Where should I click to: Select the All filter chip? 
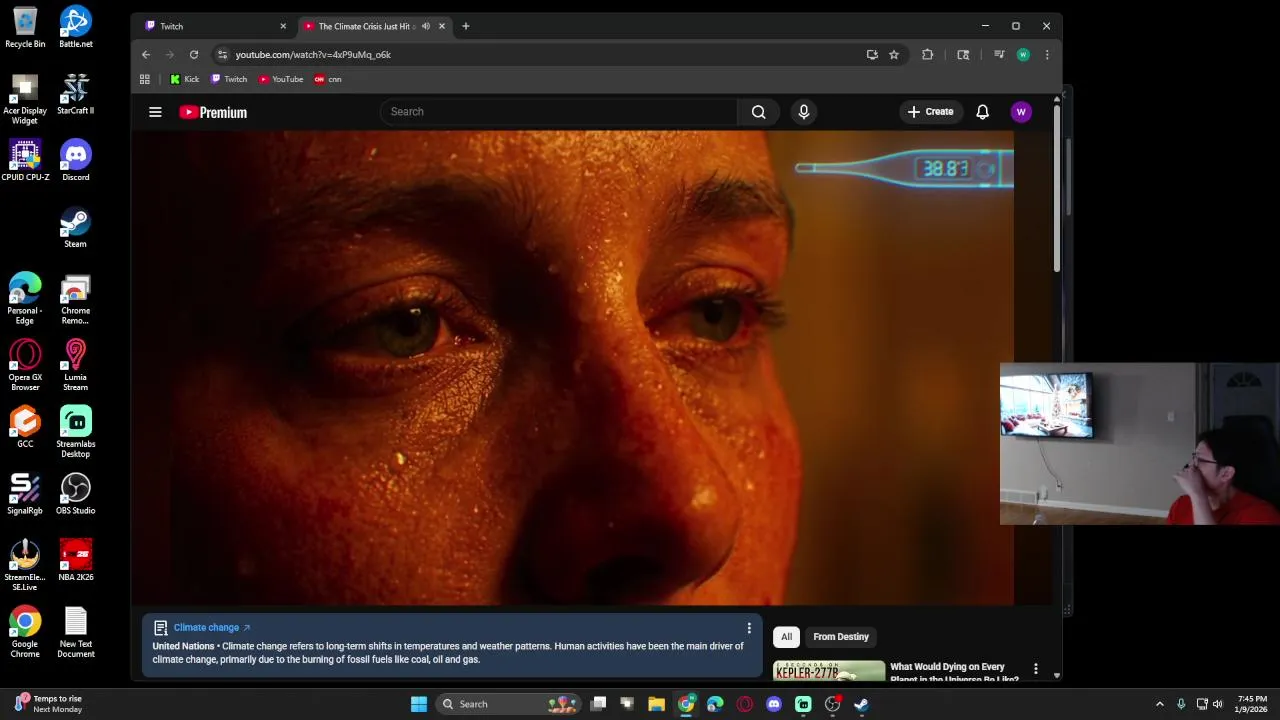point(787,637)
